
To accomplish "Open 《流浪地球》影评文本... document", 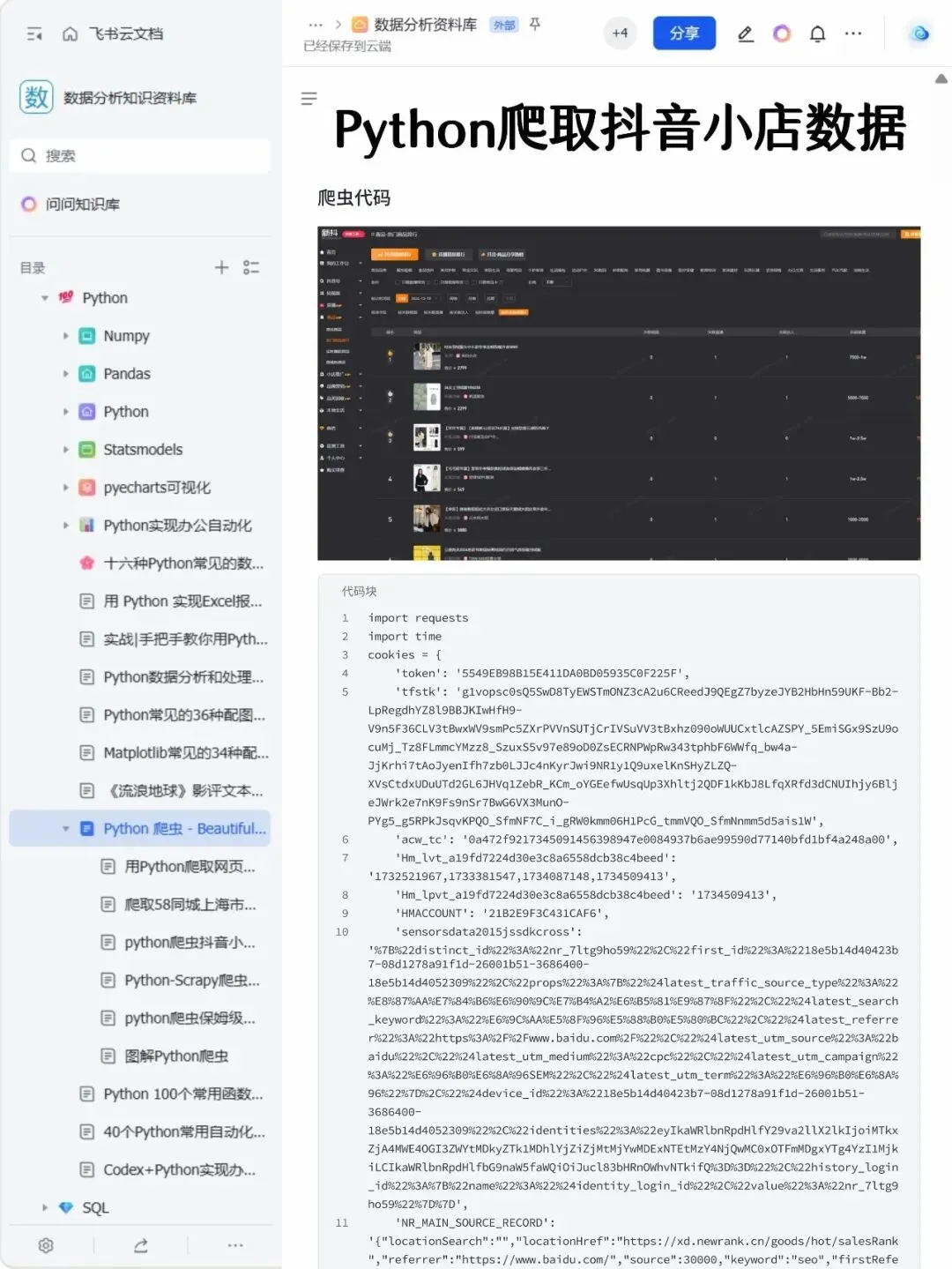I will [183, 791].
